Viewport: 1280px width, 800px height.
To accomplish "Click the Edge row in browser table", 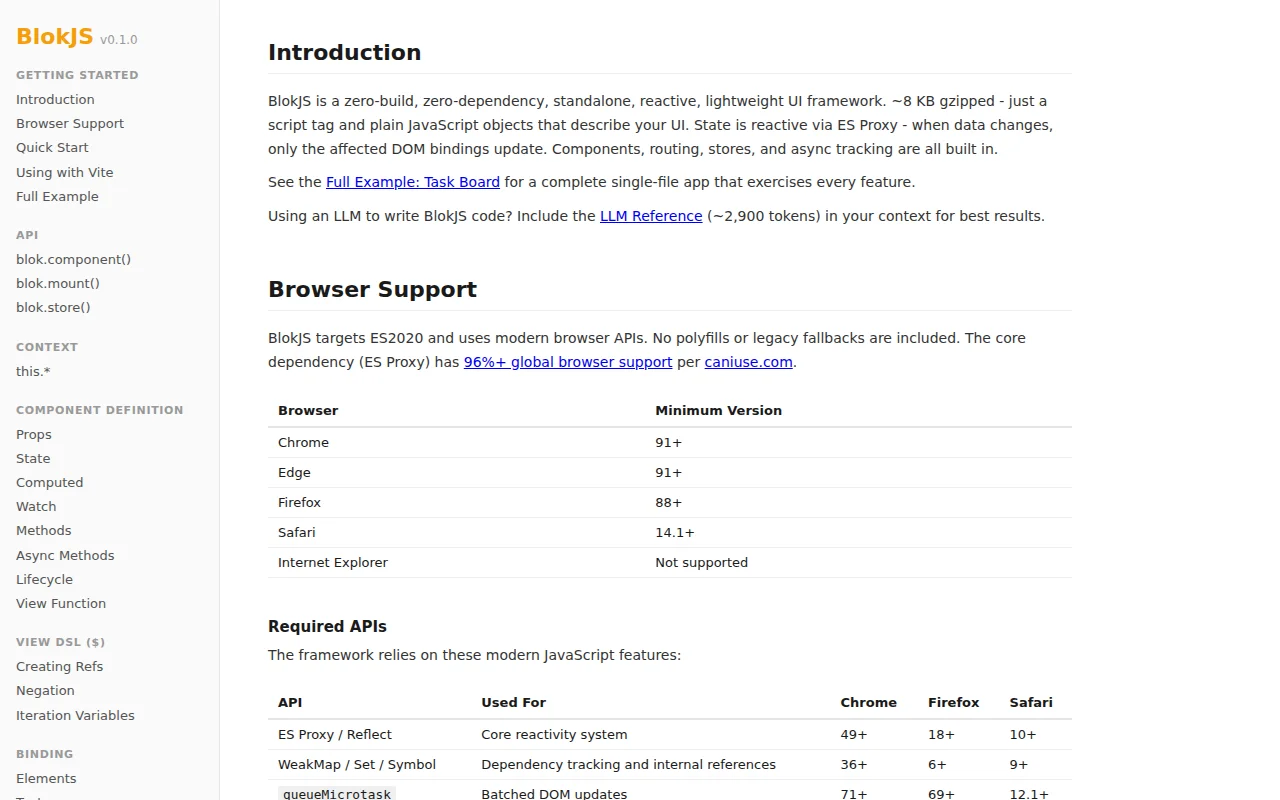I will pos(670,472).
